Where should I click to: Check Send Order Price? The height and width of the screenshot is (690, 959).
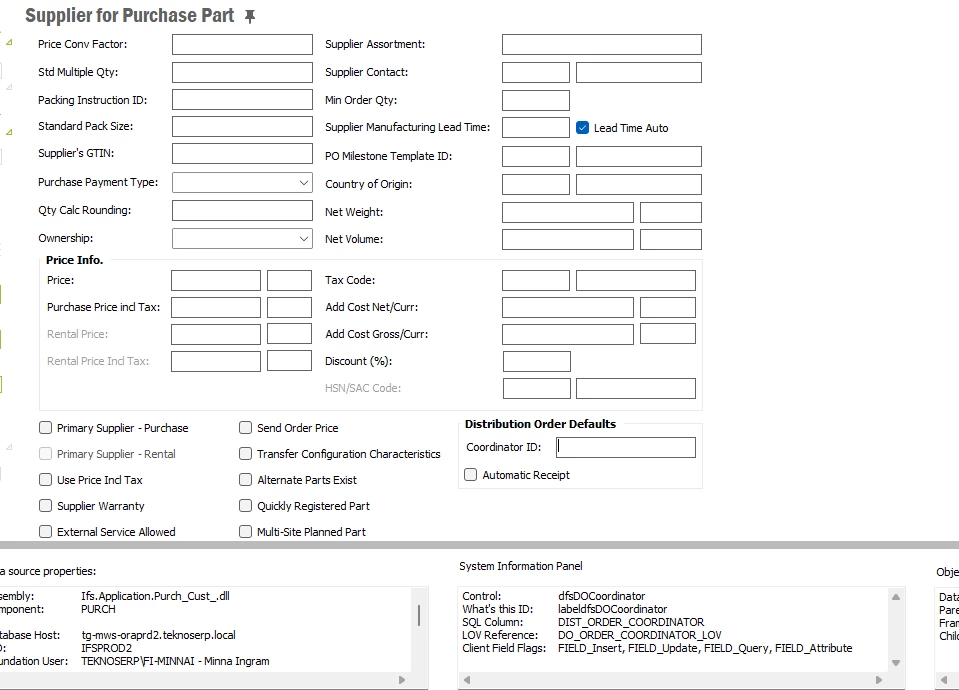[x=245, y=428]
